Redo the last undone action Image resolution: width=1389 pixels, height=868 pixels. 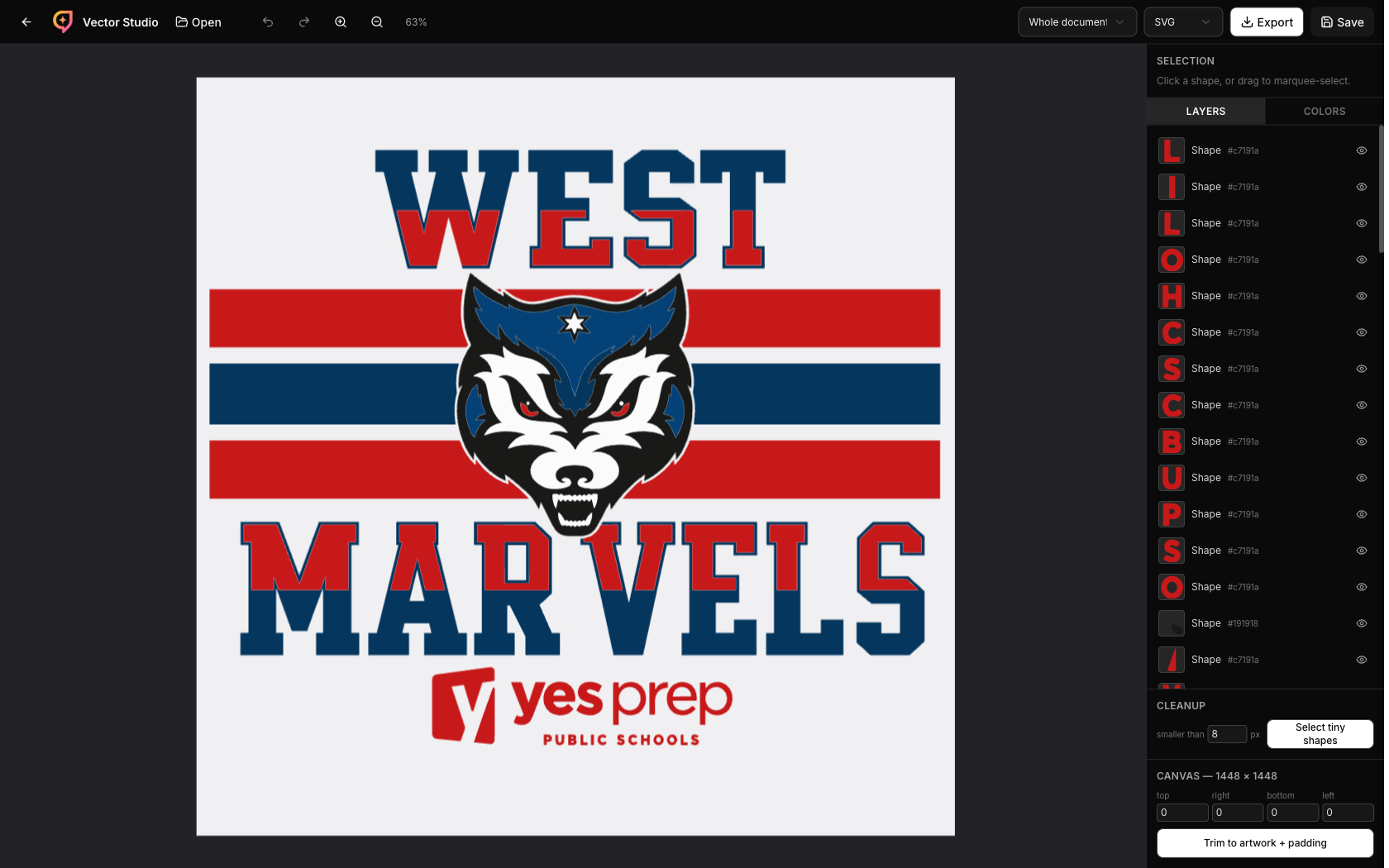(304, 22)
